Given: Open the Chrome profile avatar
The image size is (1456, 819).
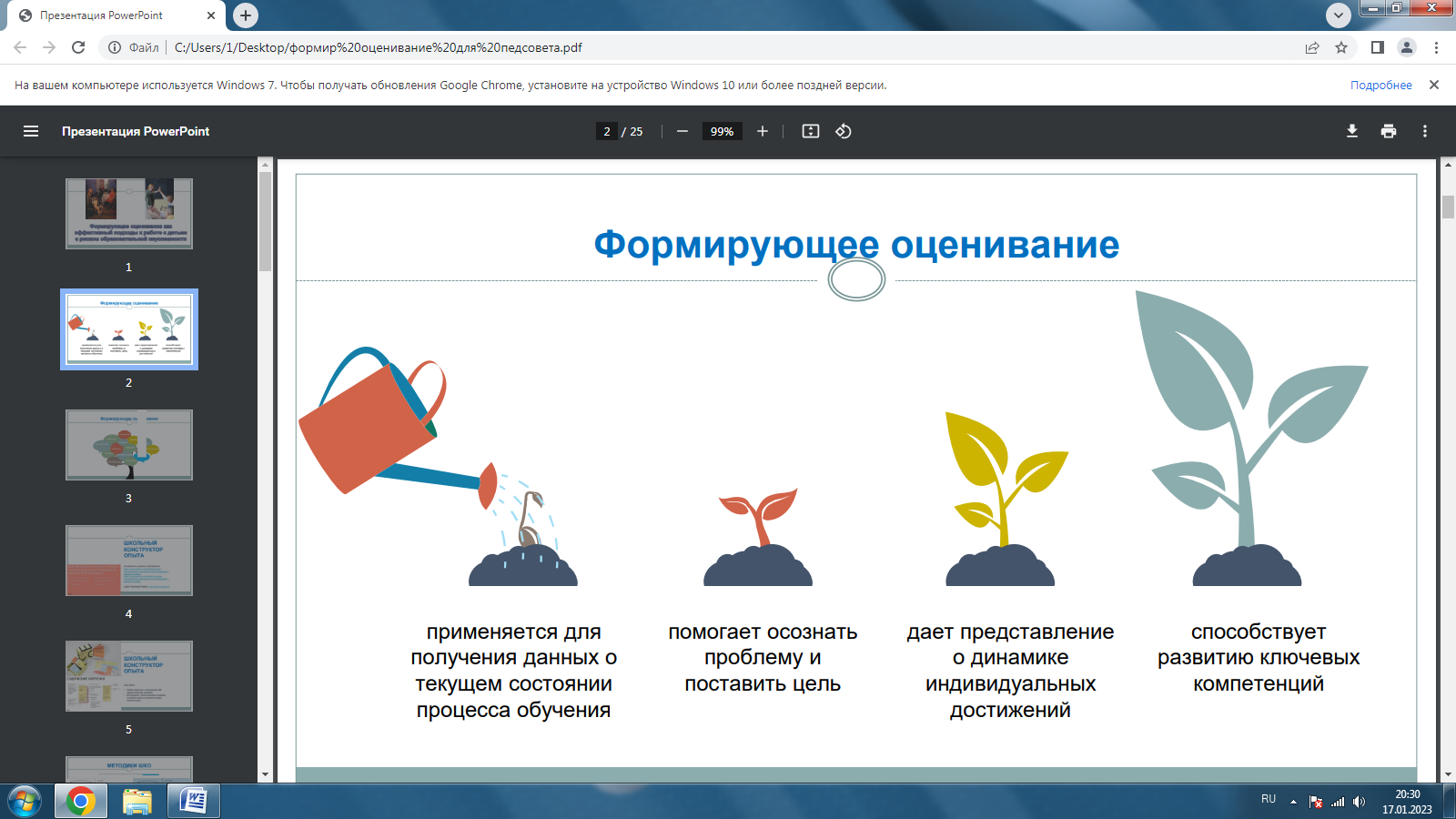Looking at the screenshot, I should click(1407, 47).
